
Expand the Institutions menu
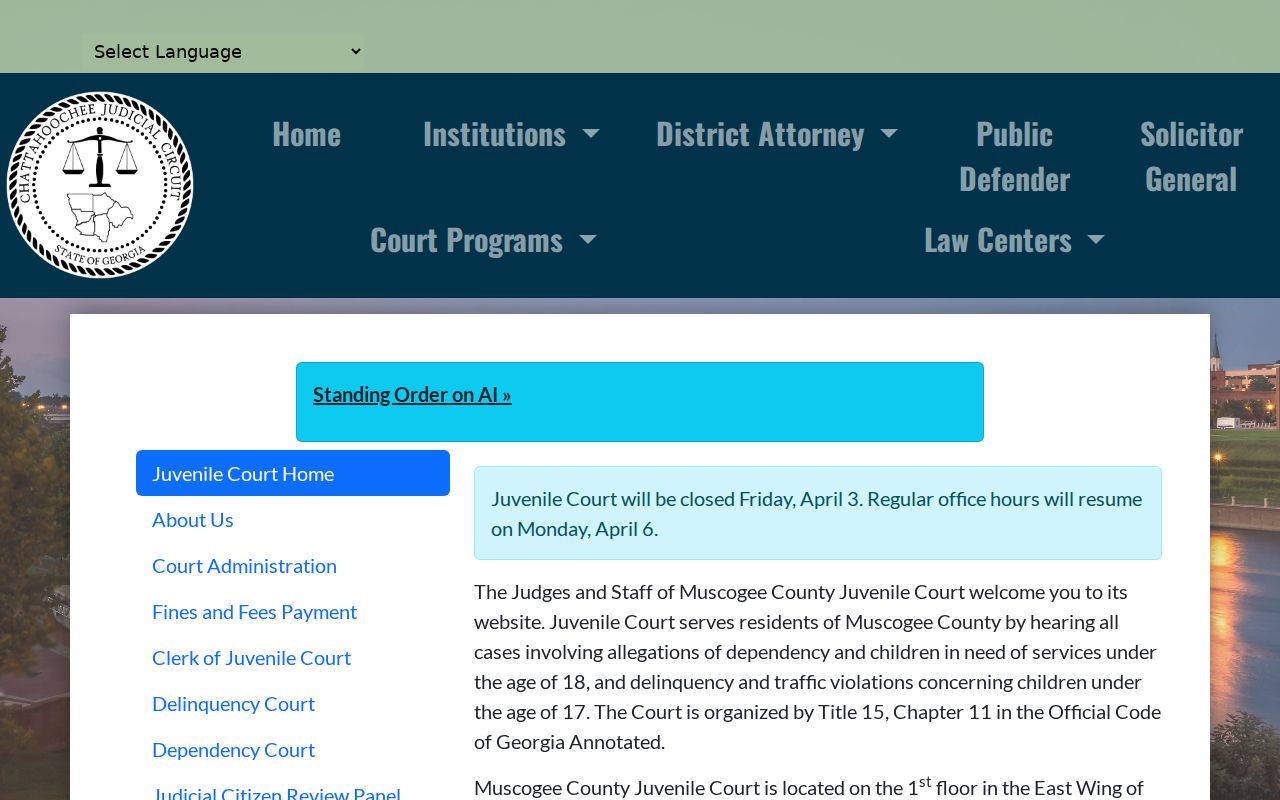(x=511, y=134)
